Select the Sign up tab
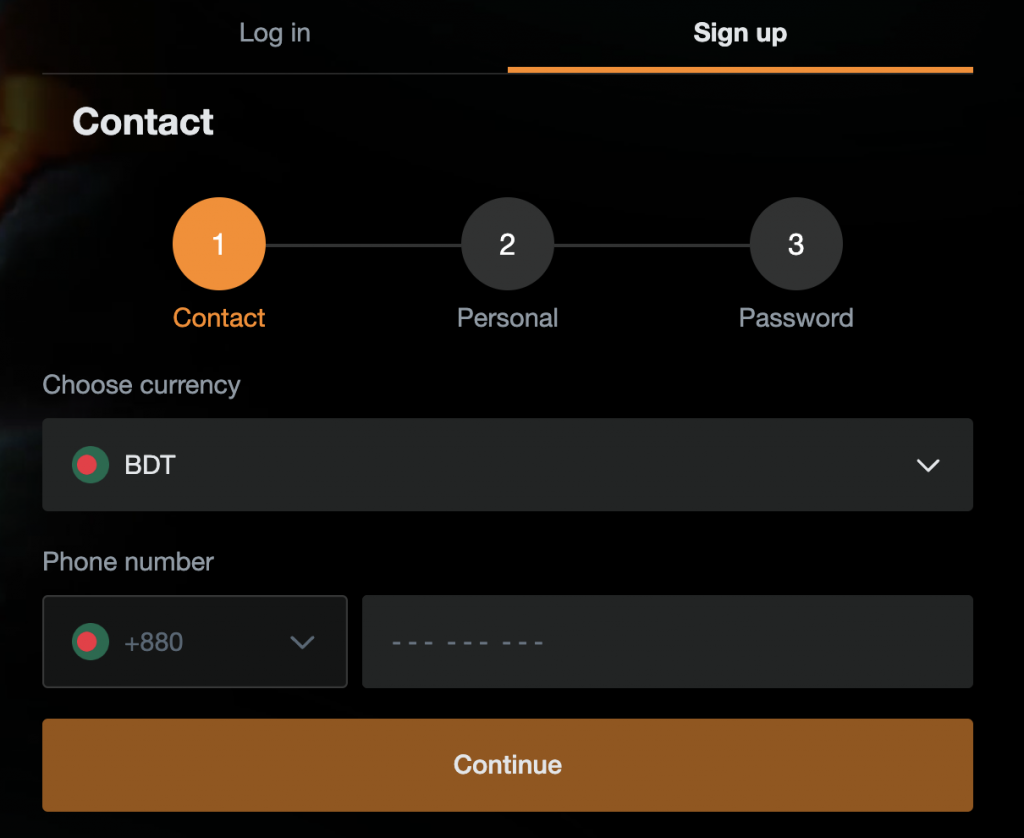Image resolution: width=1024 pixels, height=838 pixels. point(740,33)
